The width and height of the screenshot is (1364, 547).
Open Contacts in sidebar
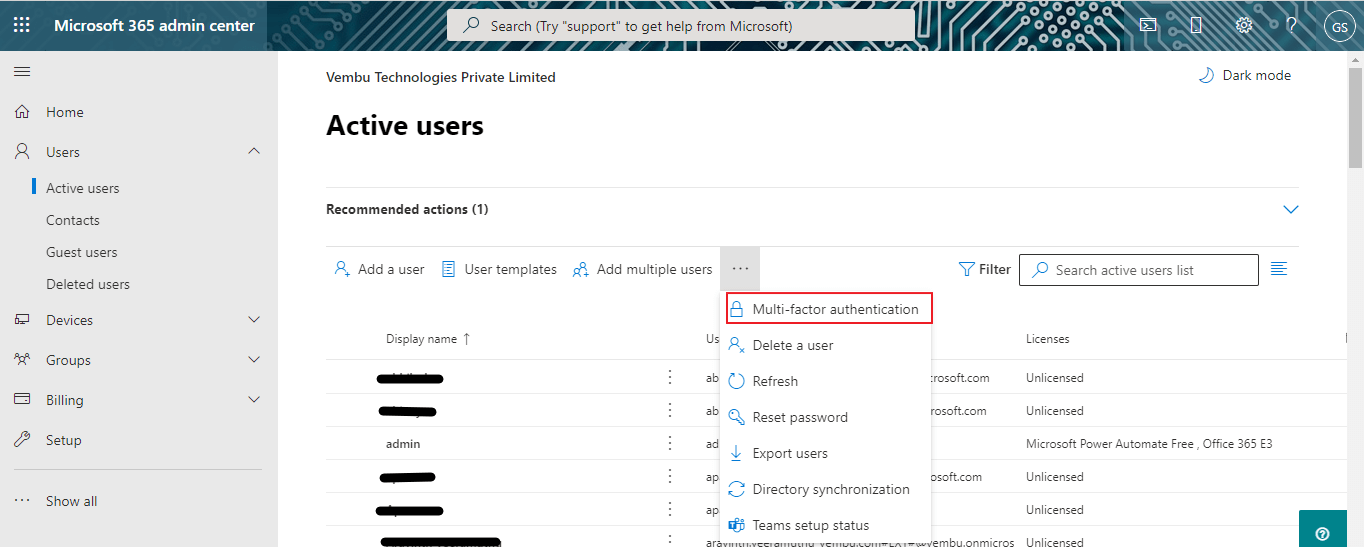73,220
